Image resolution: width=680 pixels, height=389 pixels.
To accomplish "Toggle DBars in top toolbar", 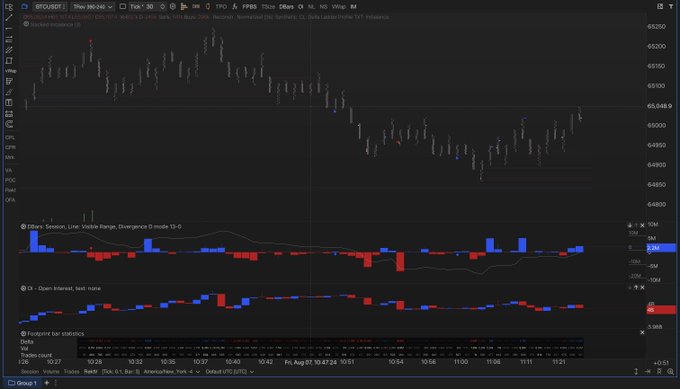I will (286, 7).
